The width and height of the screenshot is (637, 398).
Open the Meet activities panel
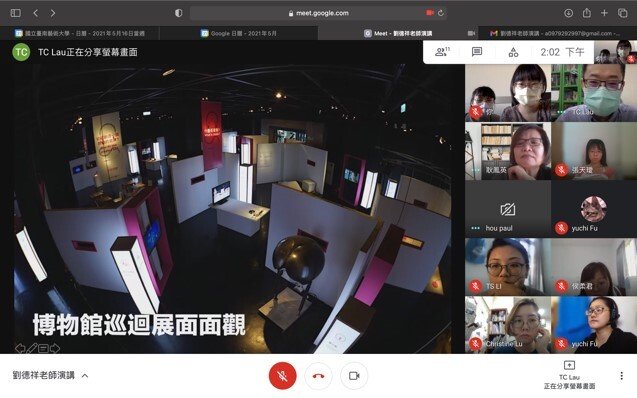pos(514,52)
